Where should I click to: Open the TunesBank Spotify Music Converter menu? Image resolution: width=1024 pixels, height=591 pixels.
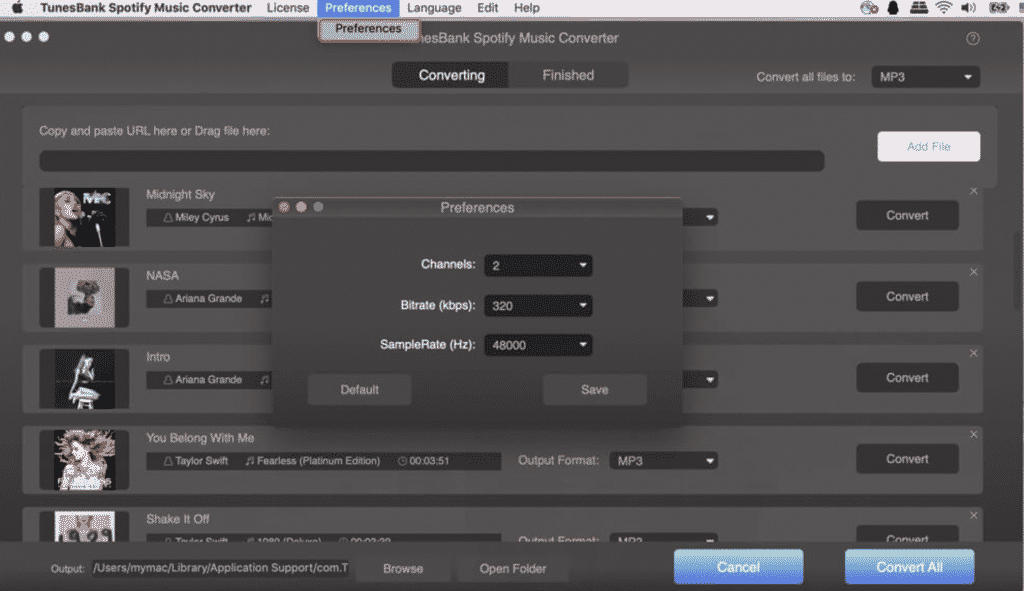(x=146, y=8)
